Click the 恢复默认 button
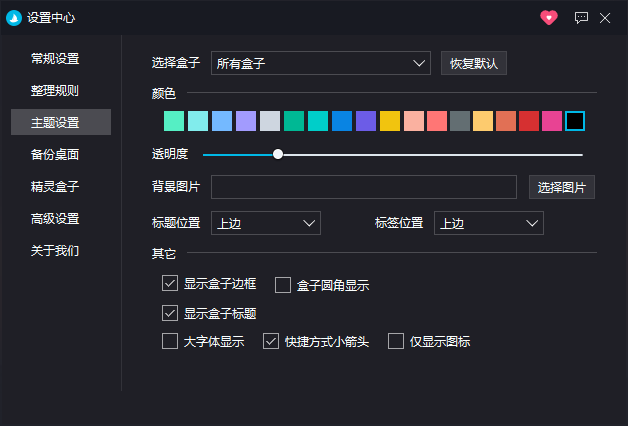The width and height of the screenshot is (628, 426). [x=474, y=63]
